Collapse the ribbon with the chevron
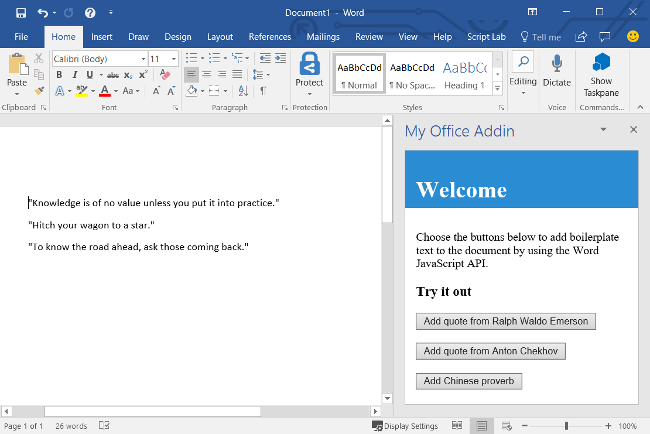Image resolution: width=650 pixels, height=434 pixels. (x=640, y=107)
